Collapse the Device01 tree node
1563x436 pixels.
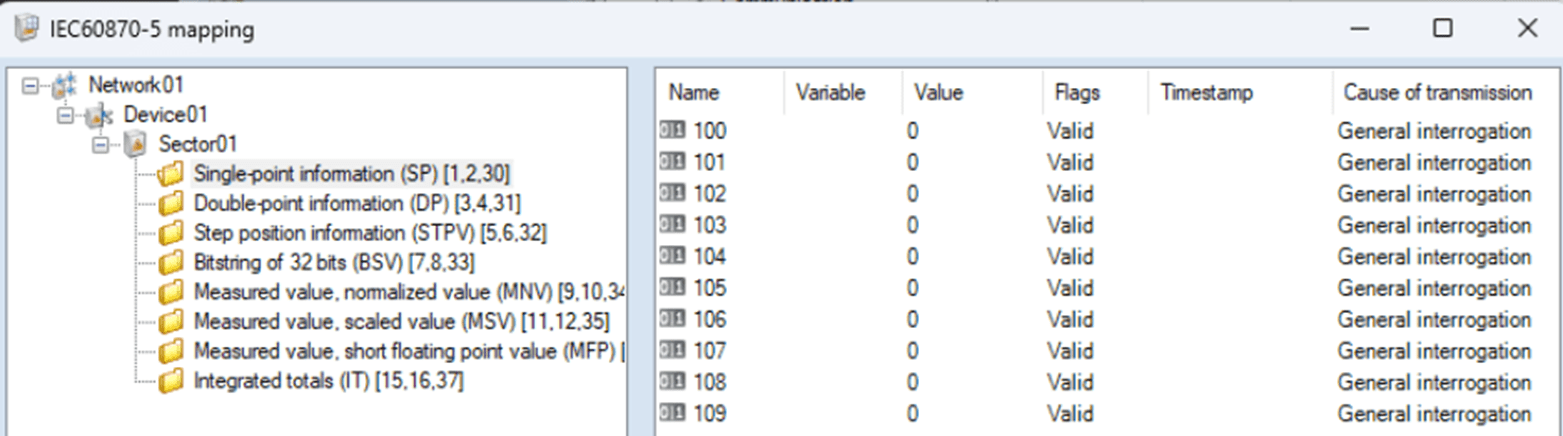(x=66, y=116)
